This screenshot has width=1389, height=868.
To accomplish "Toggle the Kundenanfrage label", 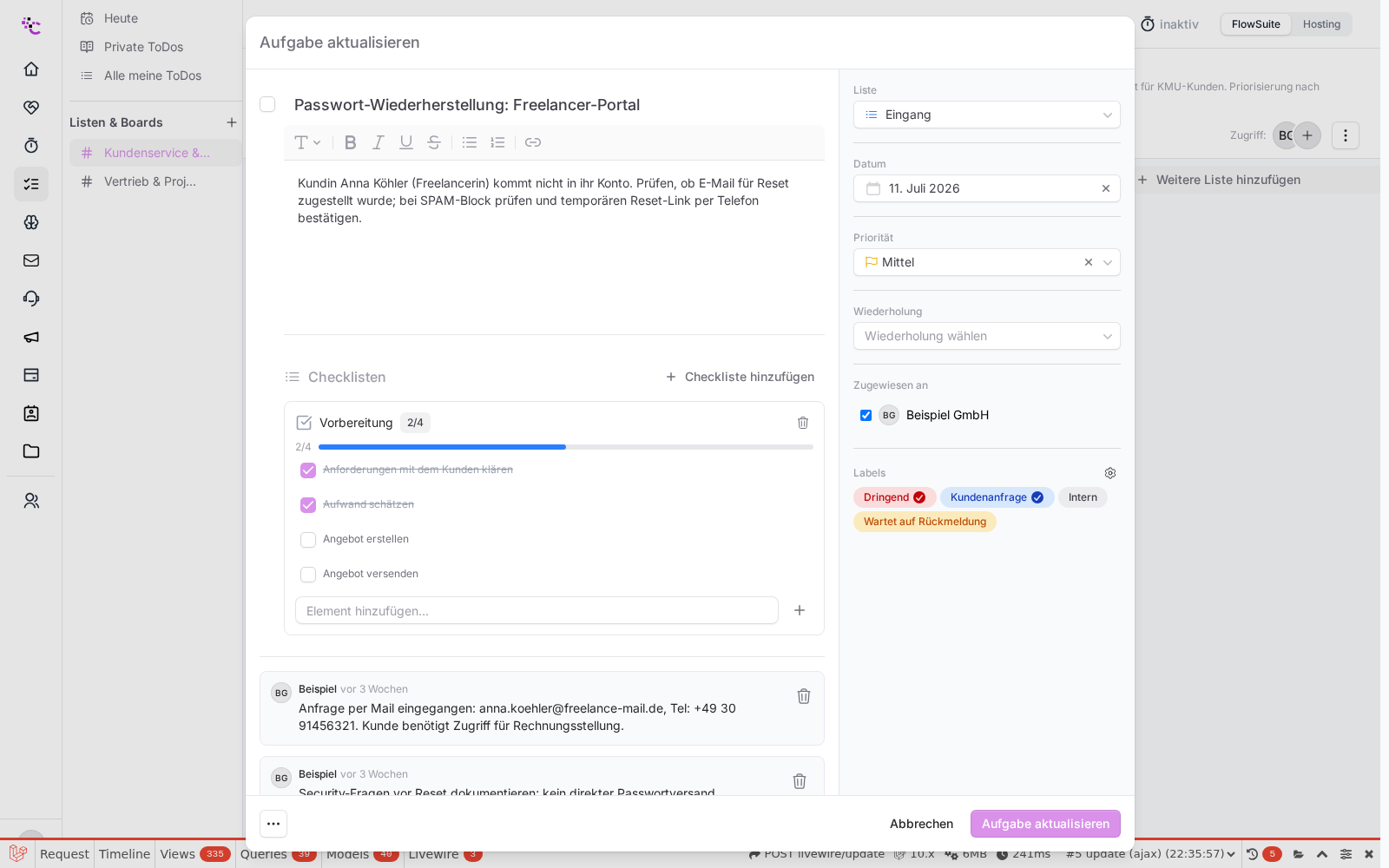I will 997,497.
